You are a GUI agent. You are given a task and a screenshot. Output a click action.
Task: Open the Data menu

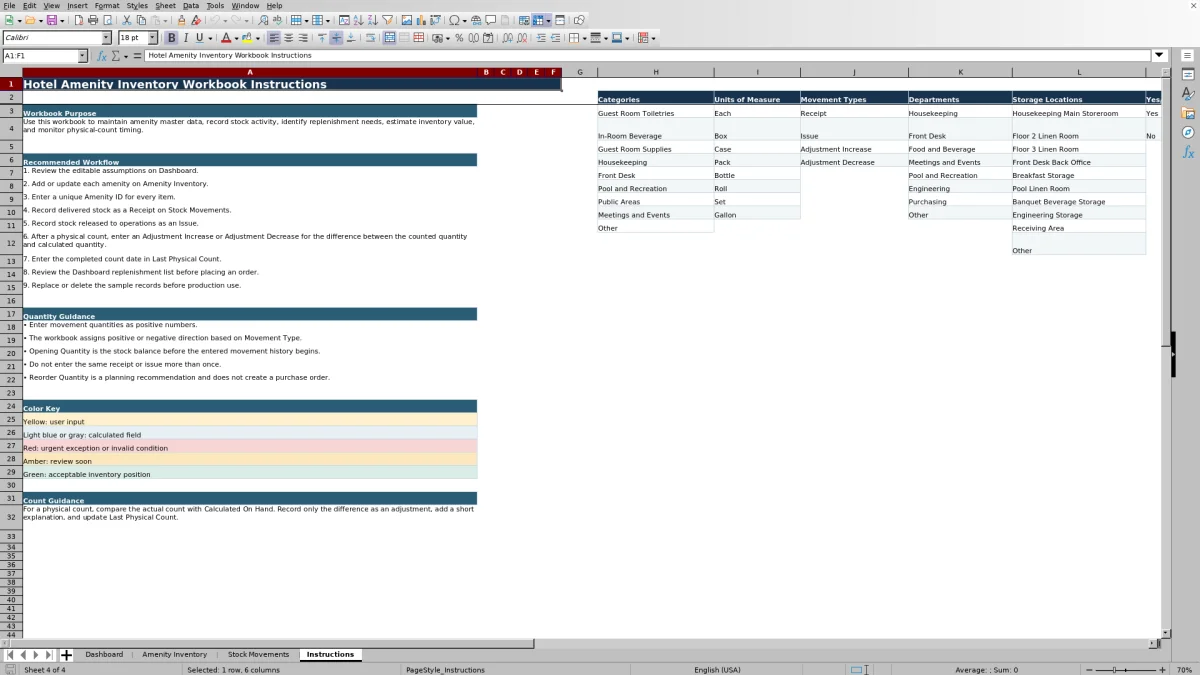[x=191, y=6]
